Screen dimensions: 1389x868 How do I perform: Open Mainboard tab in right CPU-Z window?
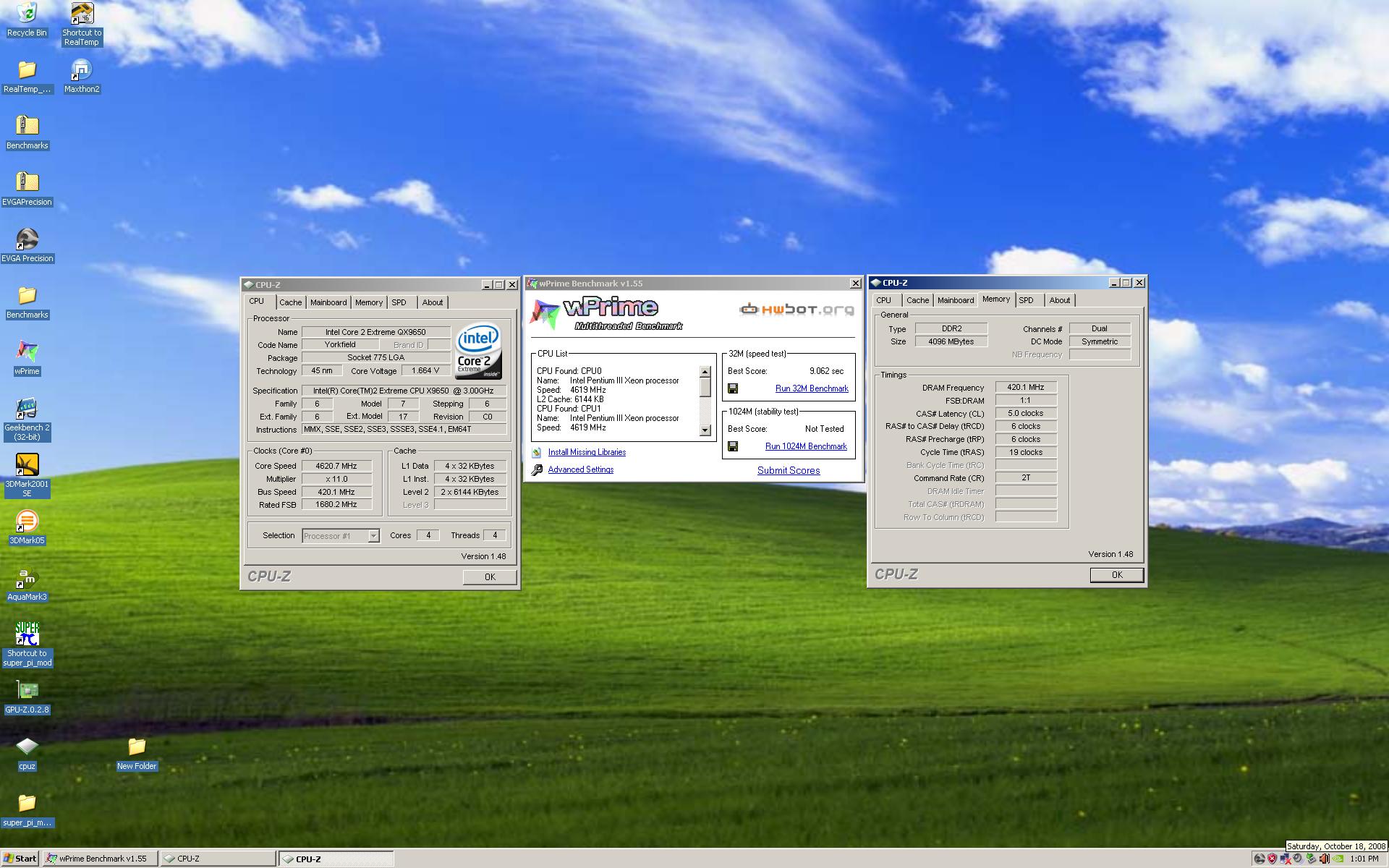(x=956, y=300)
